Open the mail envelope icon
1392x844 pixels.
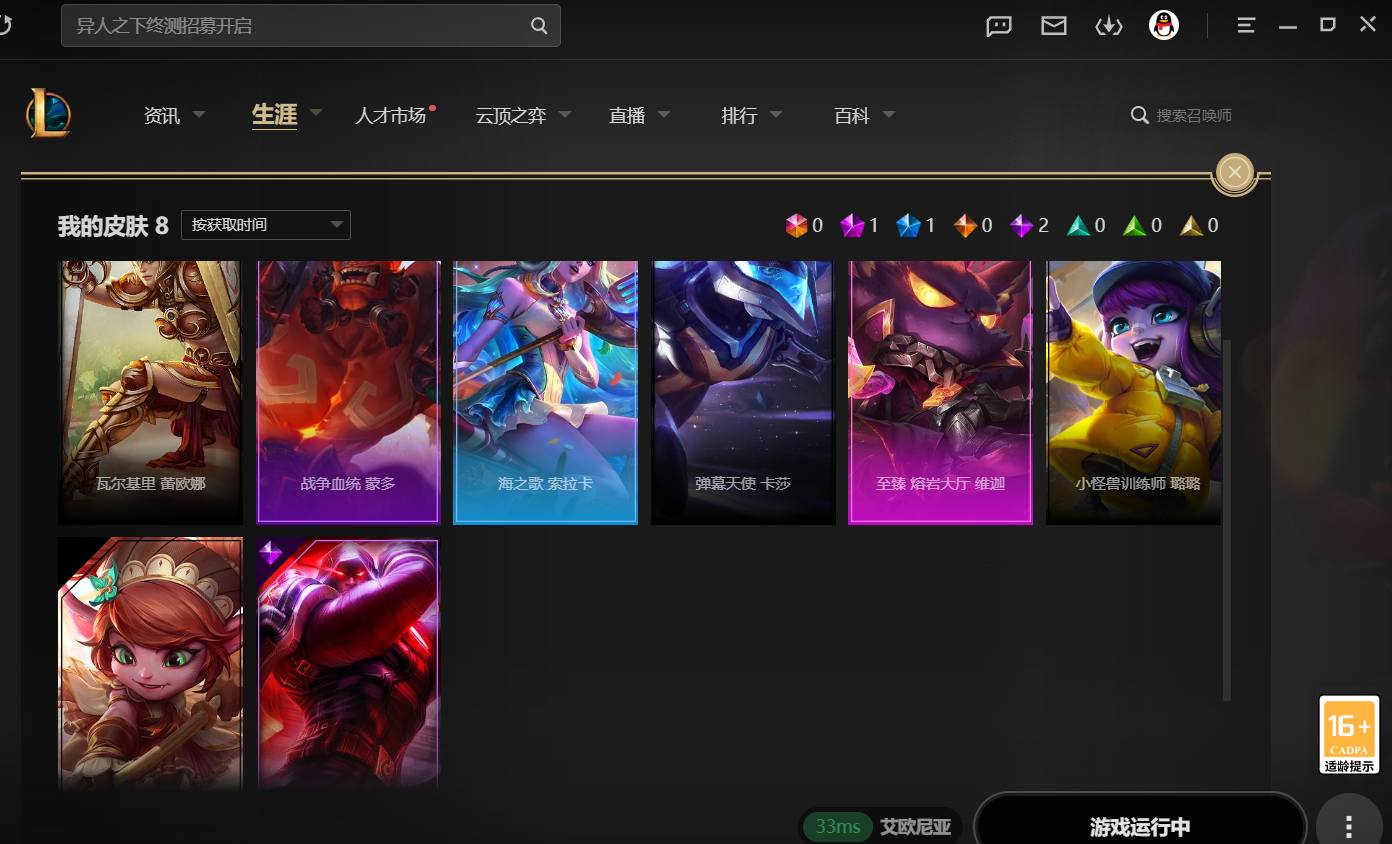[x=1054, y=26]
